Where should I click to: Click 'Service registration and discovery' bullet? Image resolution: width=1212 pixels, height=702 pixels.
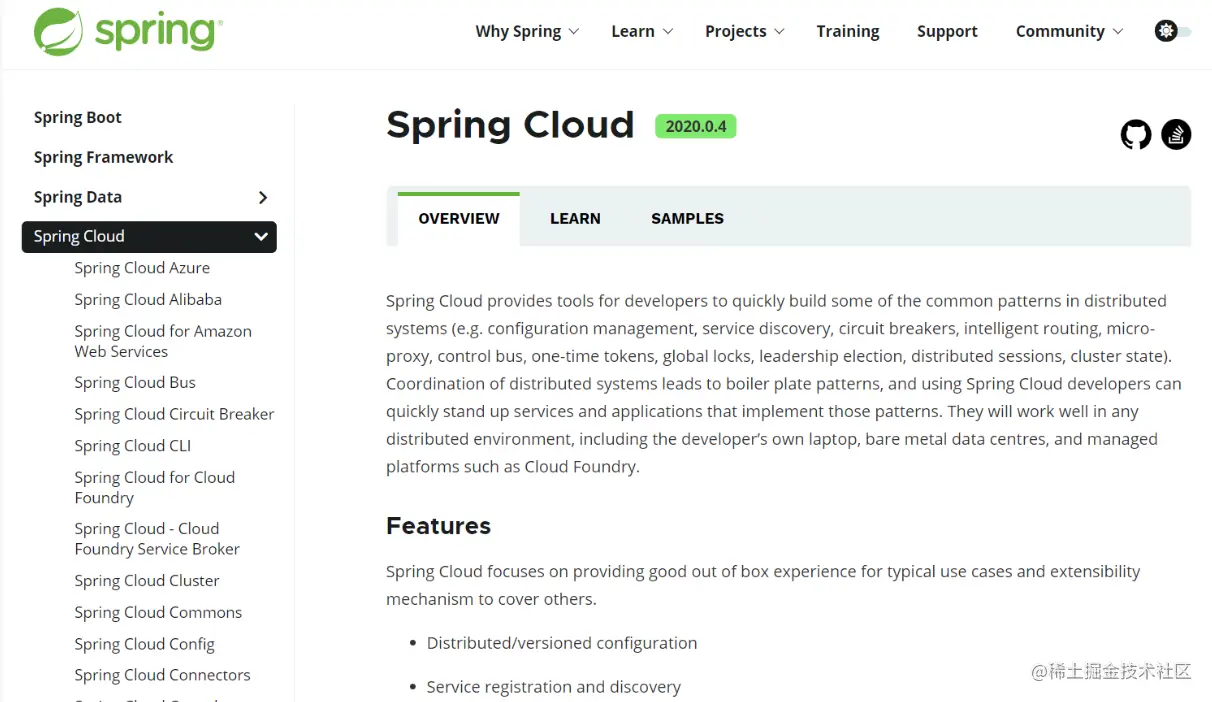click(553, 687)
